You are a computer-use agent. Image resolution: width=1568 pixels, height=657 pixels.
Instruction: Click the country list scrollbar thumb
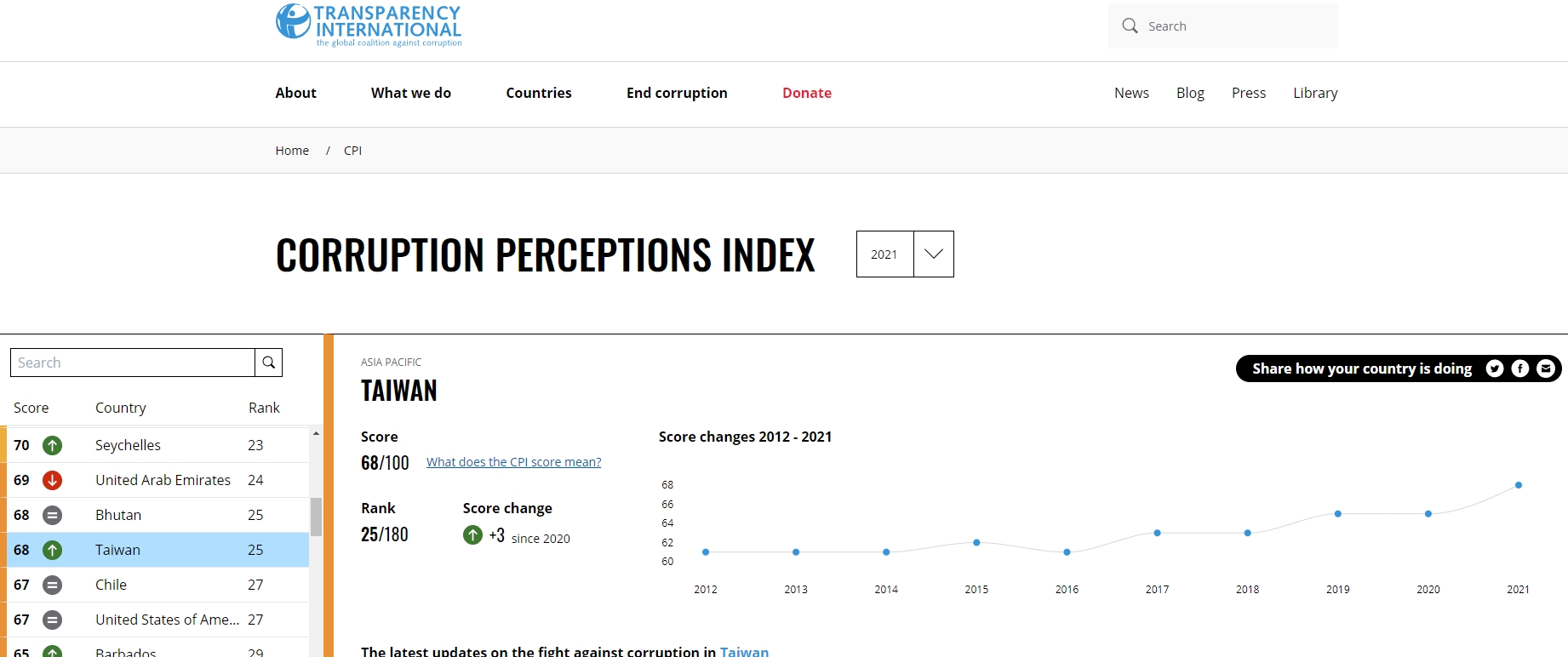316,517
